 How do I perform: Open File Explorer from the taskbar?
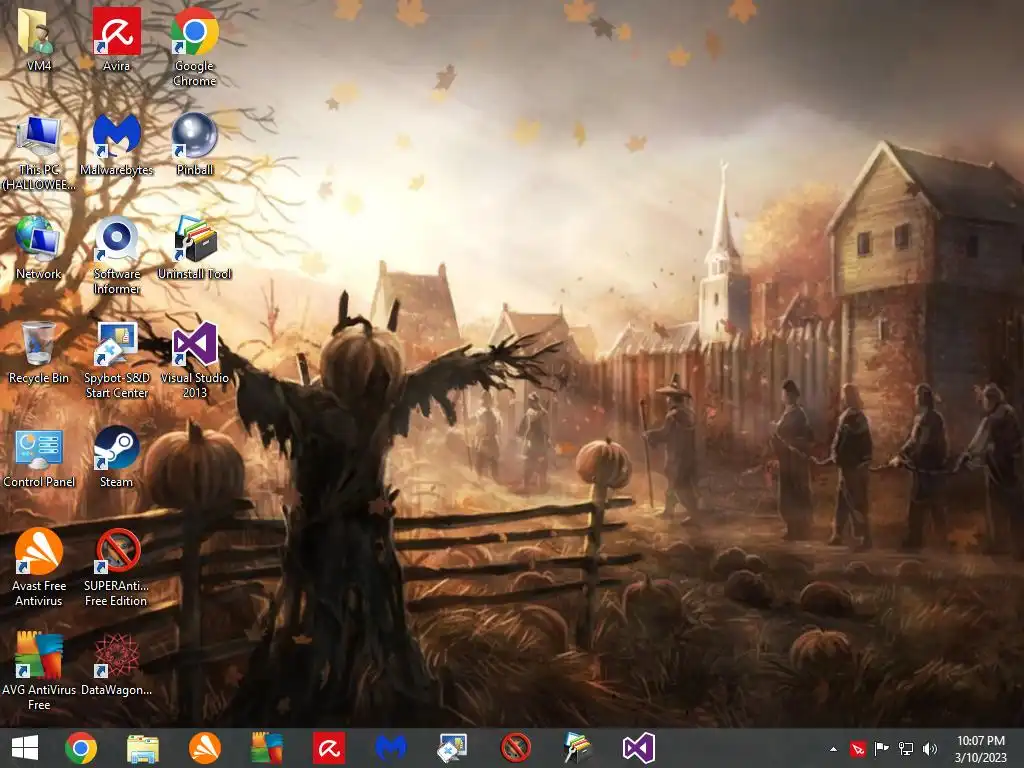[x=143, y=748]
